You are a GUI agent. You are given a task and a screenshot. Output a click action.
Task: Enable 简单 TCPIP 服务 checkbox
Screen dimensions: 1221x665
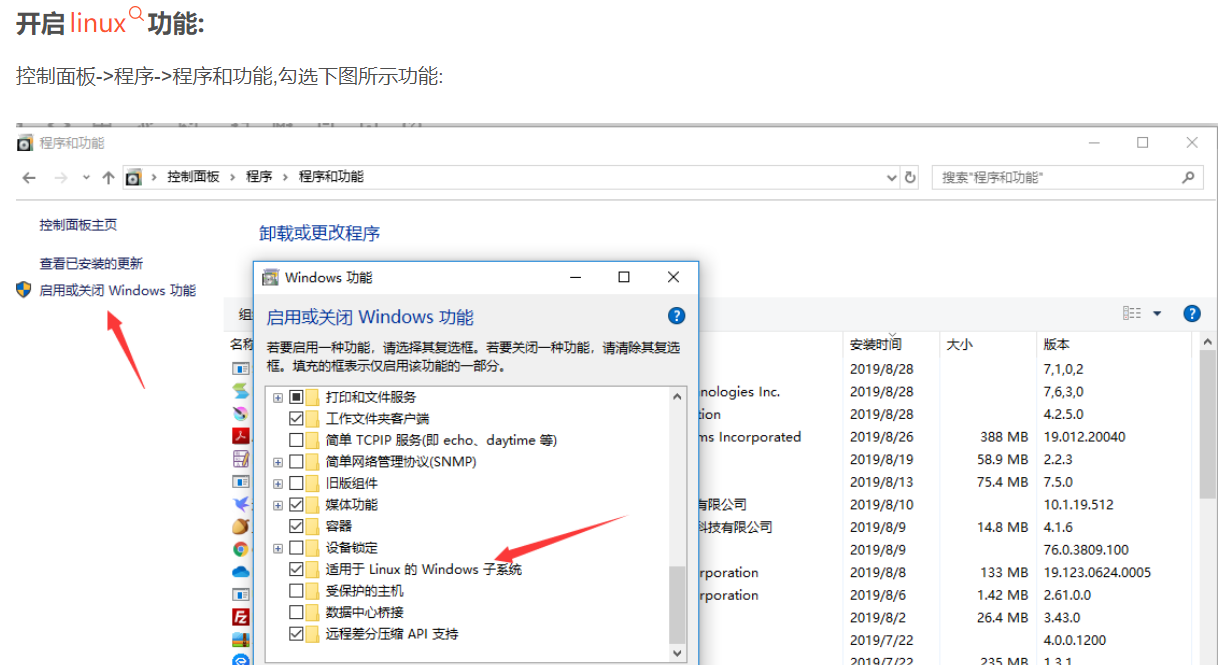click(295, 439)
